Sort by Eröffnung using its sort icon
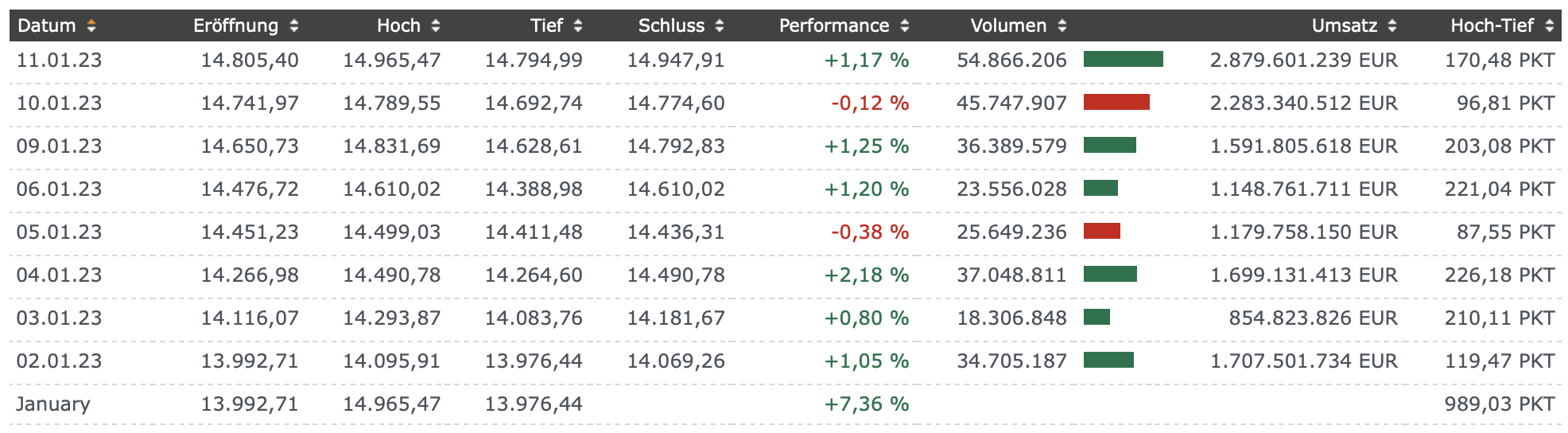 294,26
